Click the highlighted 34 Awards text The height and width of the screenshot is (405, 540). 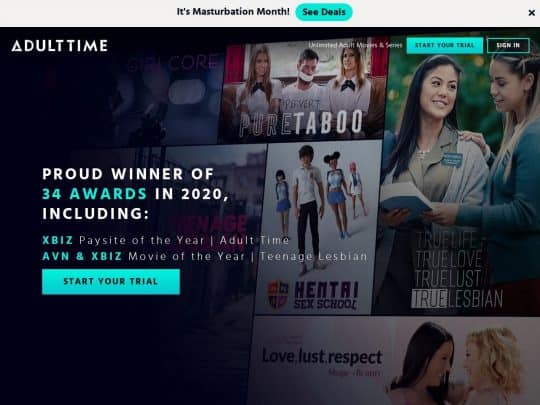coord(94,194)
